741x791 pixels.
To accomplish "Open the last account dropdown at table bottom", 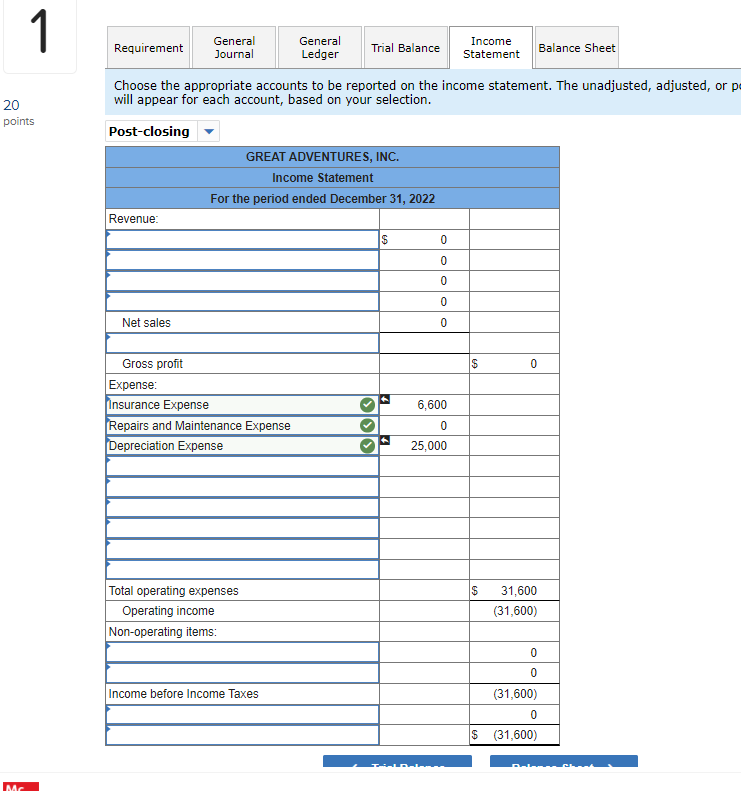I will pyautogui.click(x=242, y=735).
